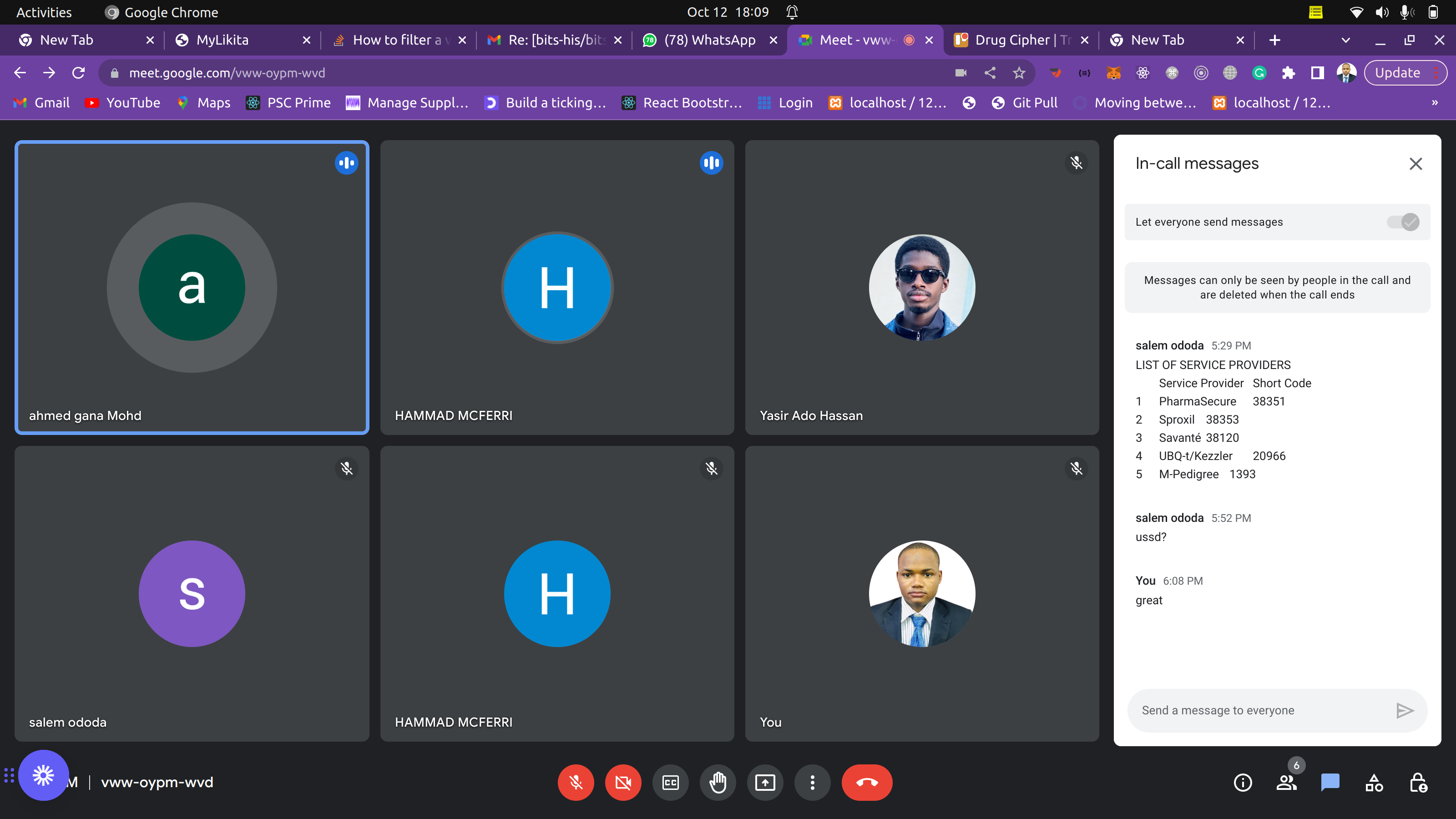
Task: Open the present screen icon
Action: (765, 783)
